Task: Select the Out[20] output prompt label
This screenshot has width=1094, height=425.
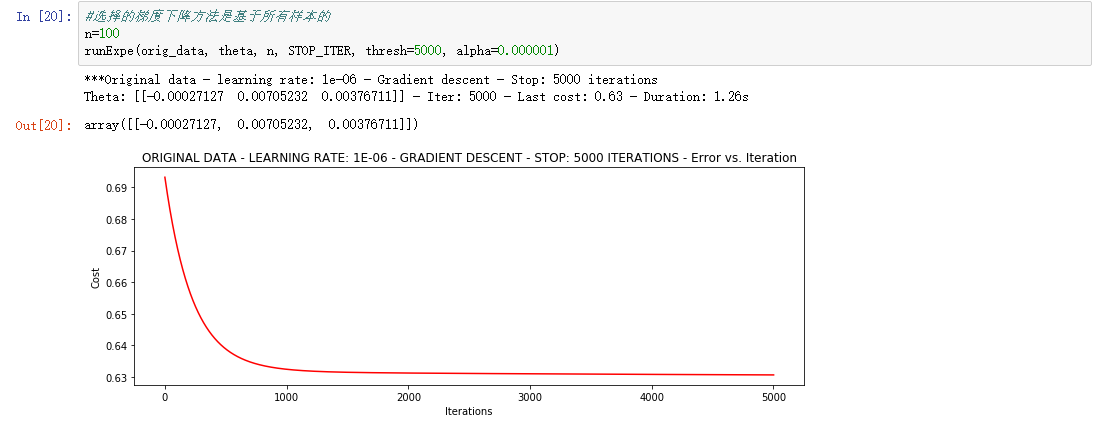Action: click(x=44, y=126)
